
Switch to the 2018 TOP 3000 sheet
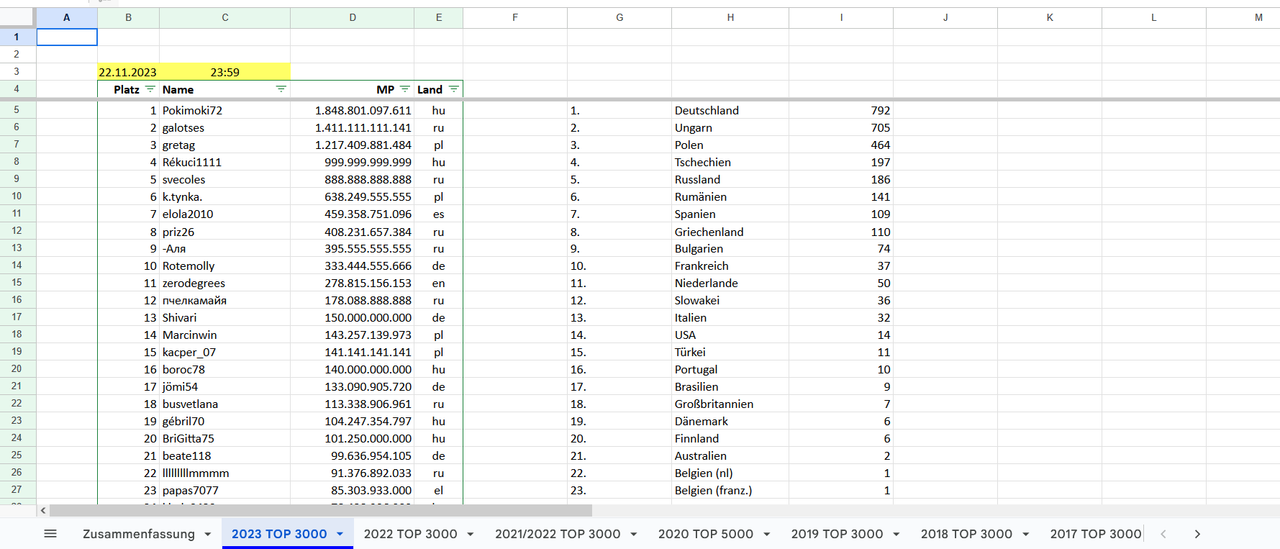(967, 534)
